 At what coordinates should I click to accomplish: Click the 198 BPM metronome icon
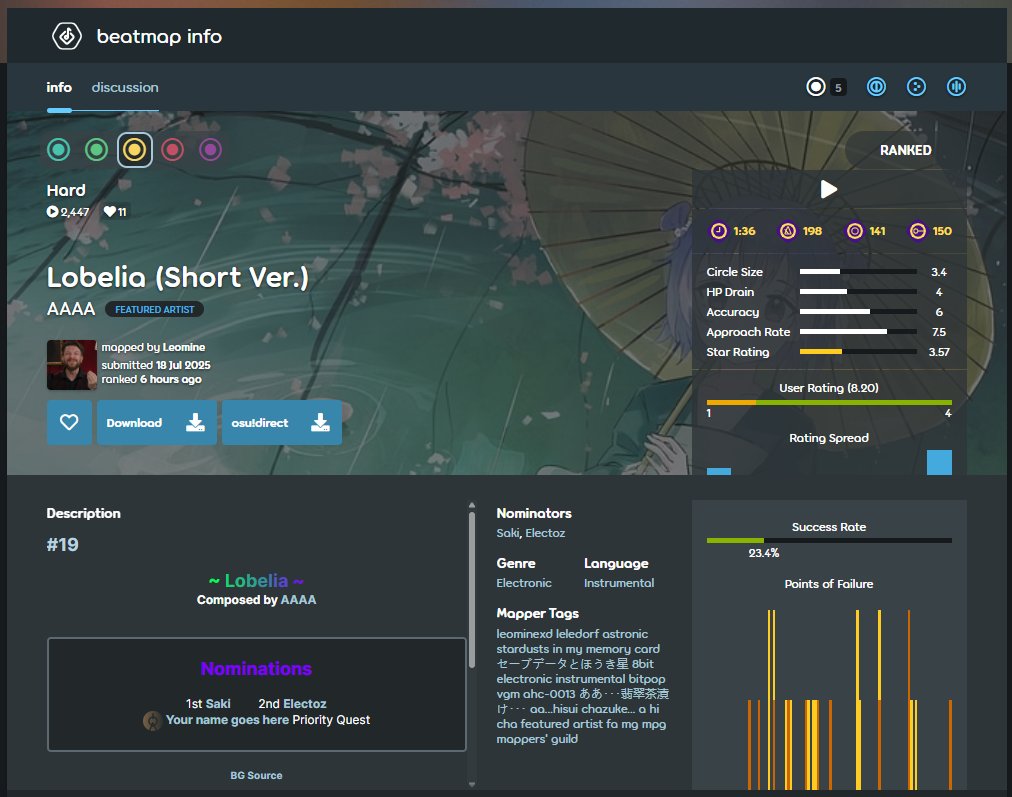787,231
